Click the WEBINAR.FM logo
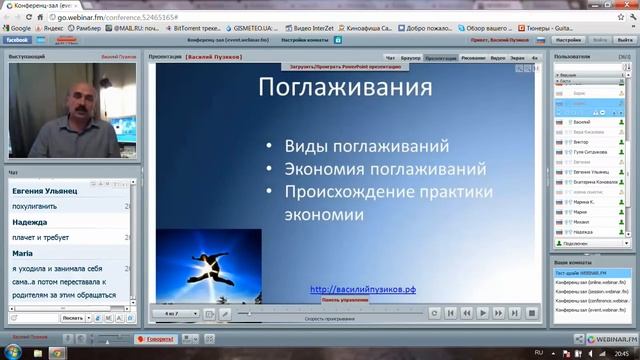Image resolution: width=640 pixels, height=360 pixels. (x=612, y=339)
